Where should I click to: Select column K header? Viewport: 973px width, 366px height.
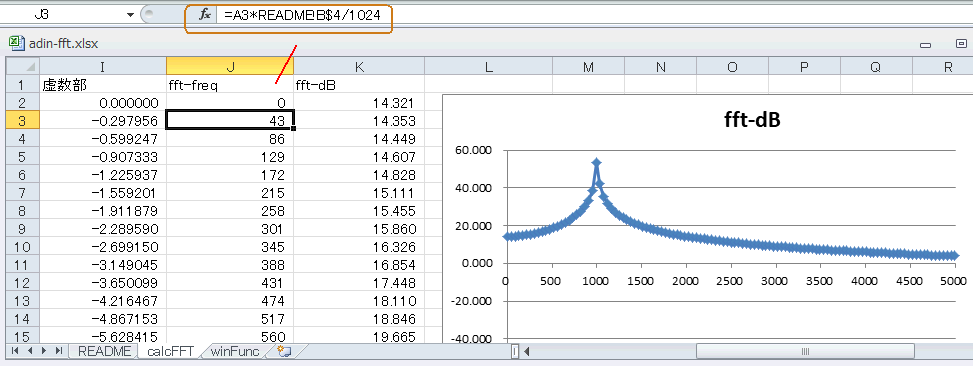pyautogui.click(x=359, y=66)
